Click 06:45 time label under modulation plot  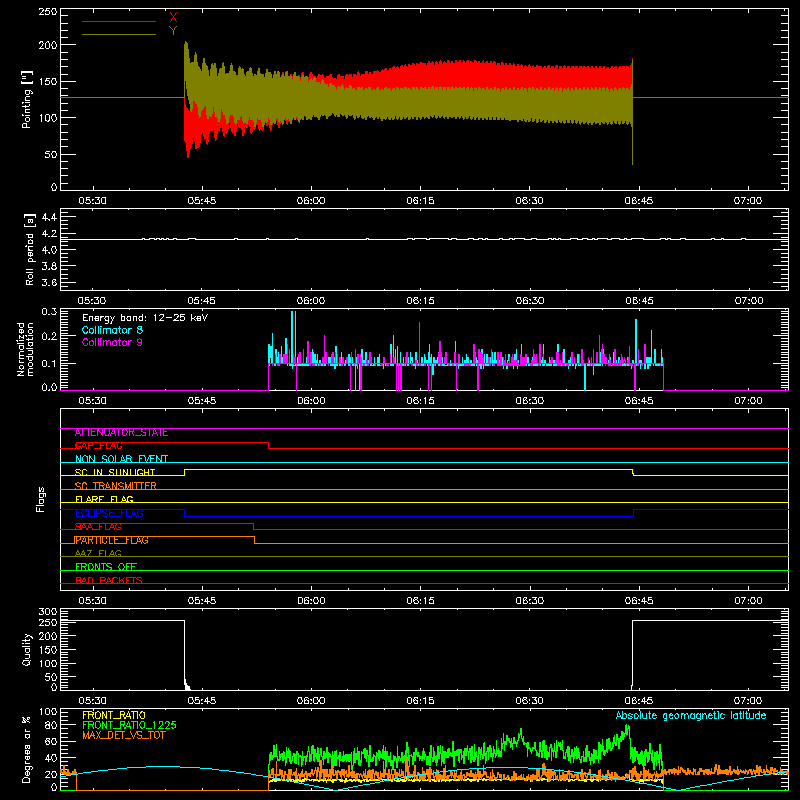[x=639, y=401]
